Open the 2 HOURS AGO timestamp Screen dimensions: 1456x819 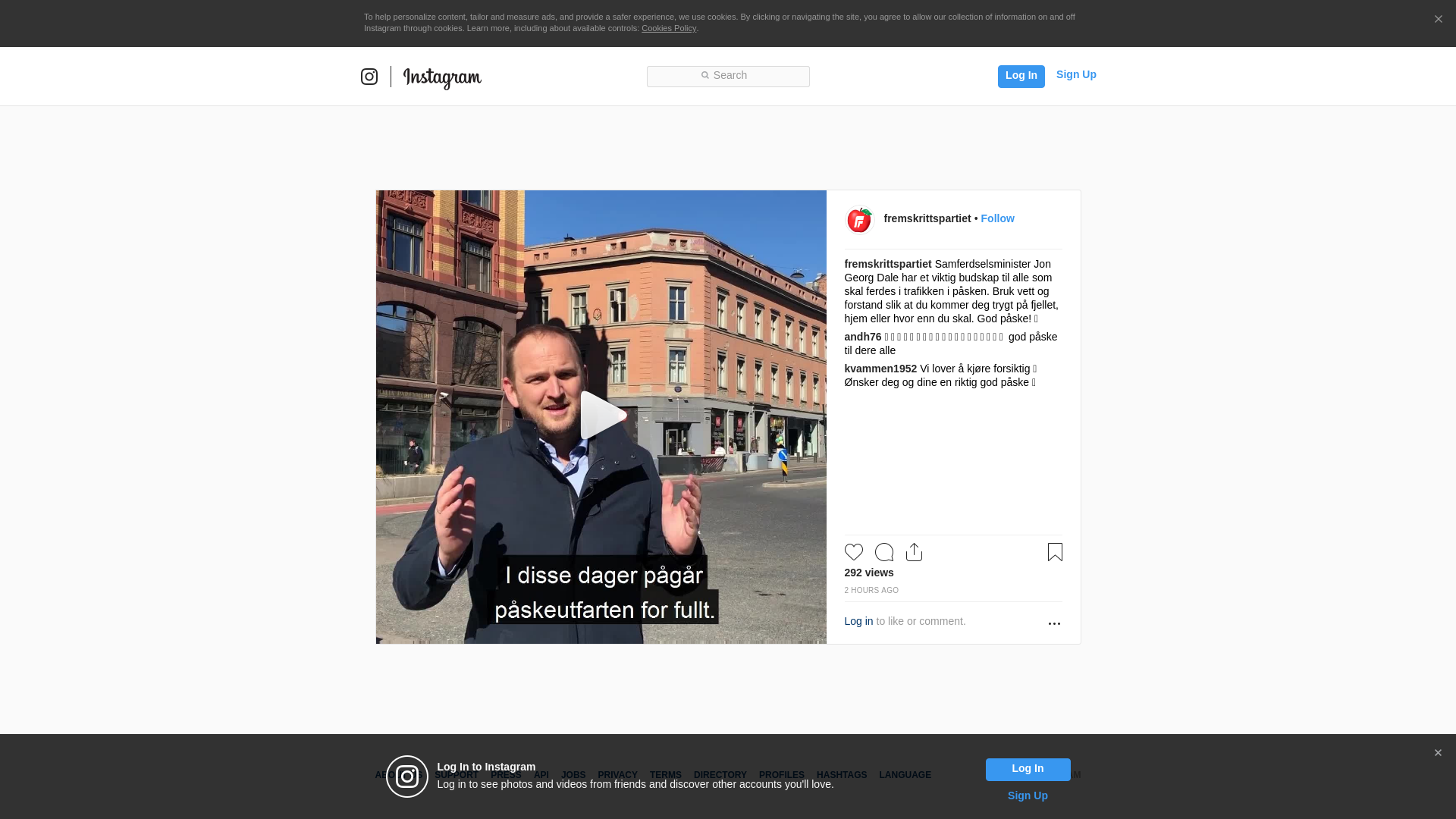(871, 590)
